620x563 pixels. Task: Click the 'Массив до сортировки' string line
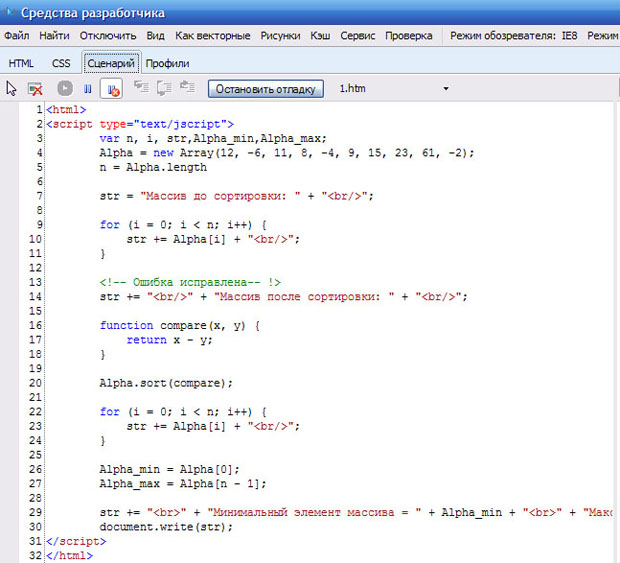(236, 196)
